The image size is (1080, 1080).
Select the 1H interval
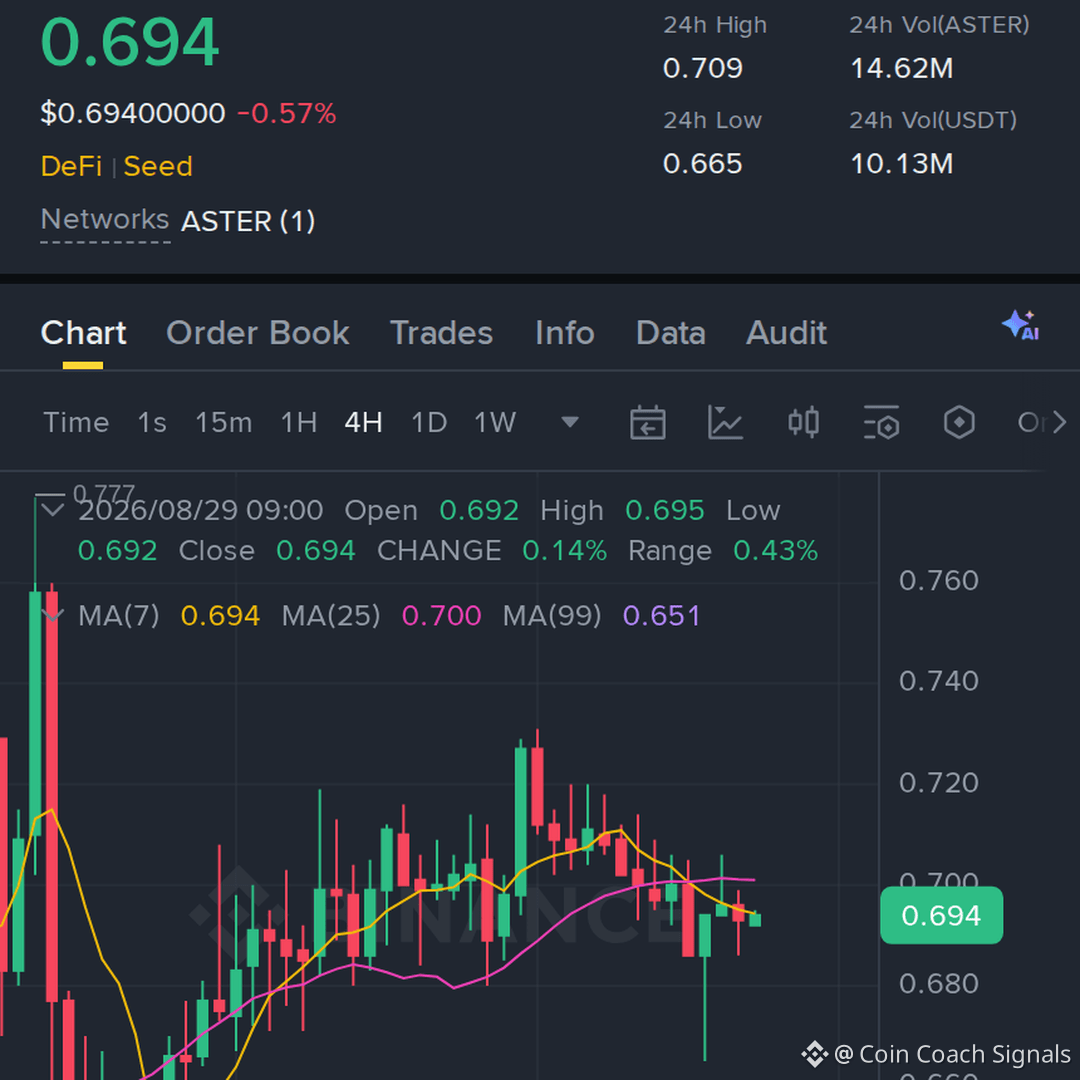point(299,422)
